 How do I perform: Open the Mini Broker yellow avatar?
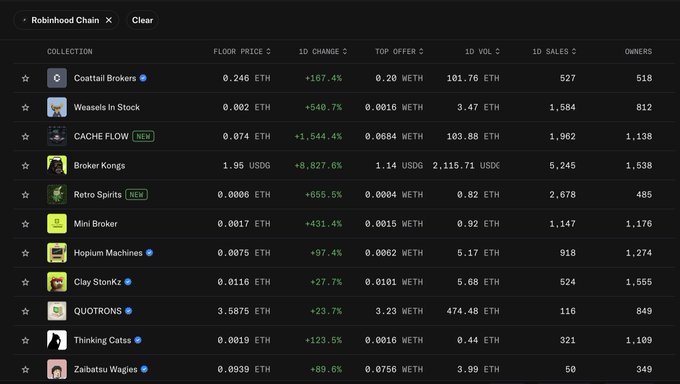(x=57, y=223)
